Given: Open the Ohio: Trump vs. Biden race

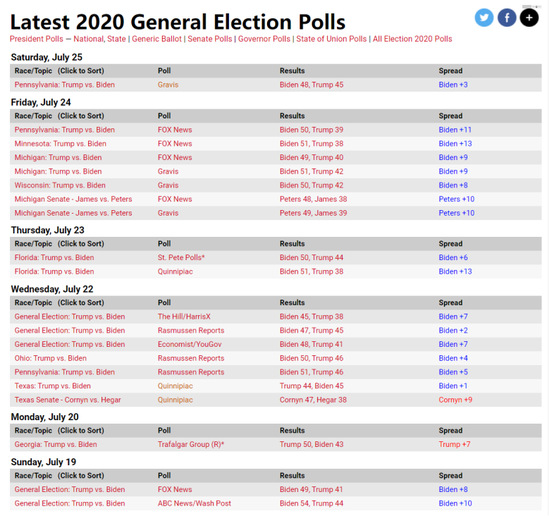Looking at the screenshot, I should [x=50, y=358].
